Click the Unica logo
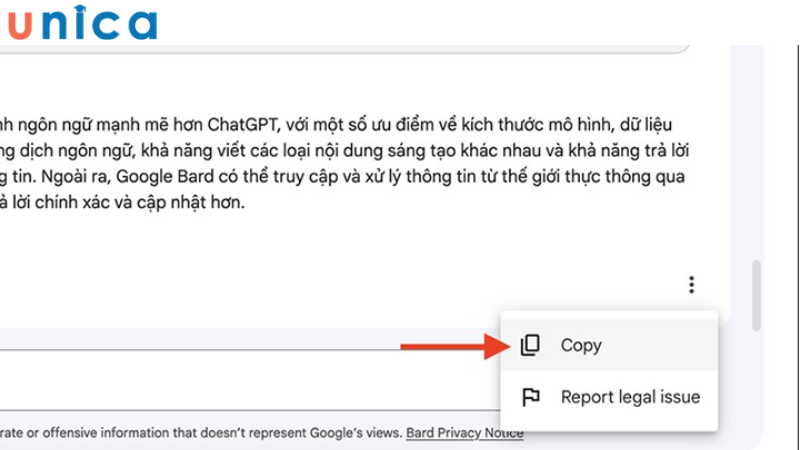Screen dimensions: 800x450 80,22
